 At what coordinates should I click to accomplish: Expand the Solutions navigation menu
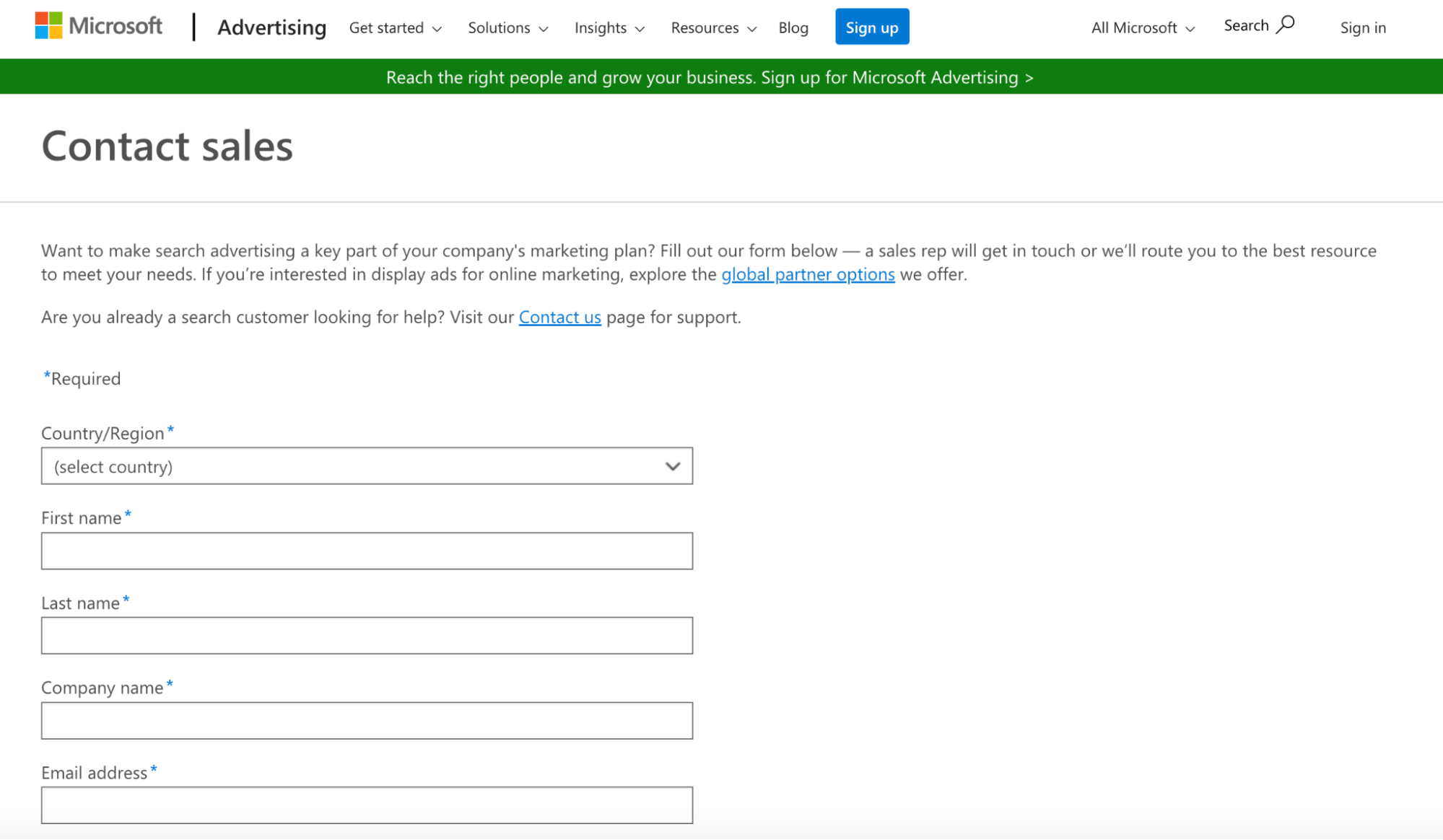[506, 27]
